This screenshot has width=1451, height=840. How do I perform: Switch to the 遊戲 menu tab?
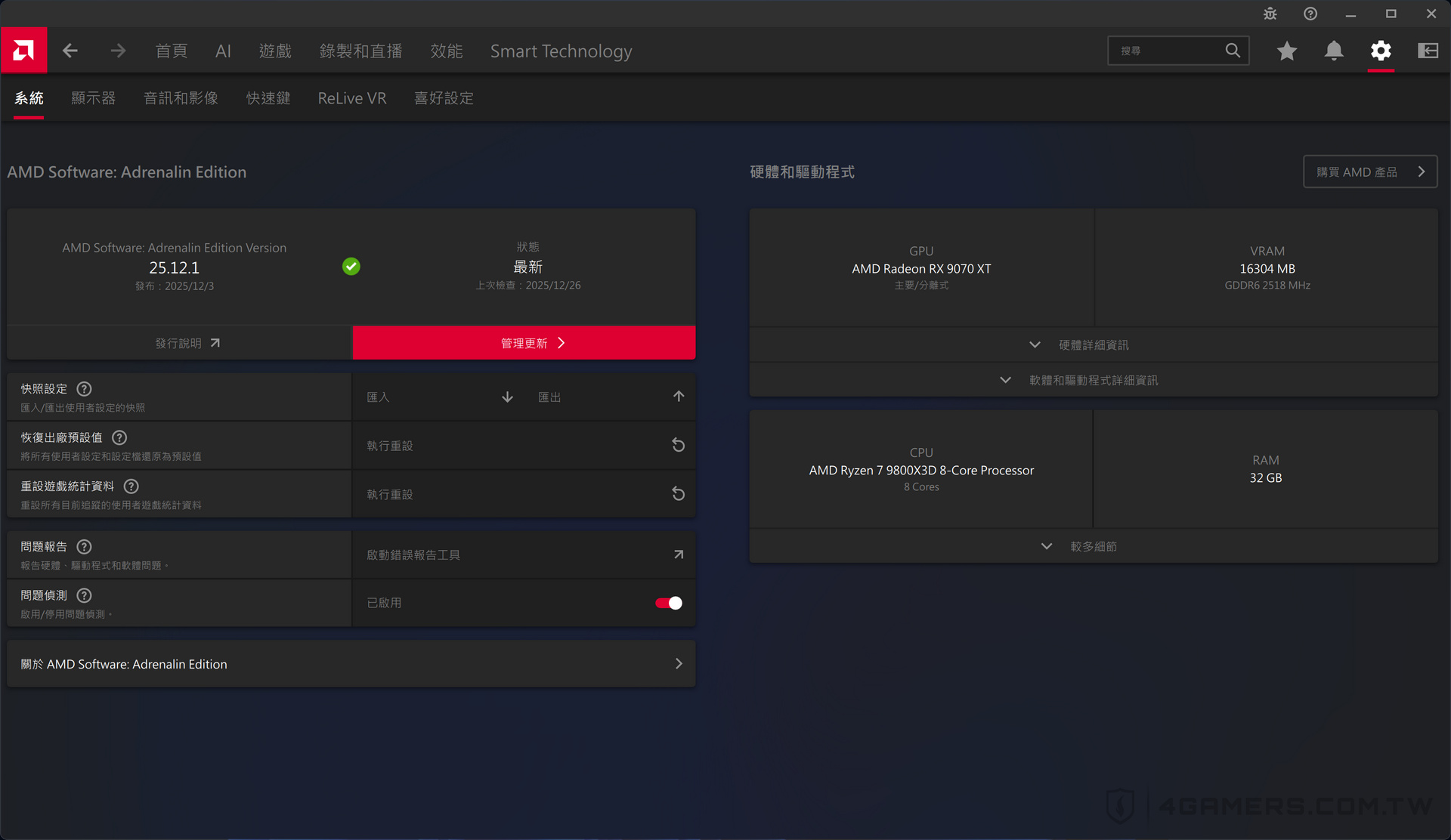[x=275, y=51]
